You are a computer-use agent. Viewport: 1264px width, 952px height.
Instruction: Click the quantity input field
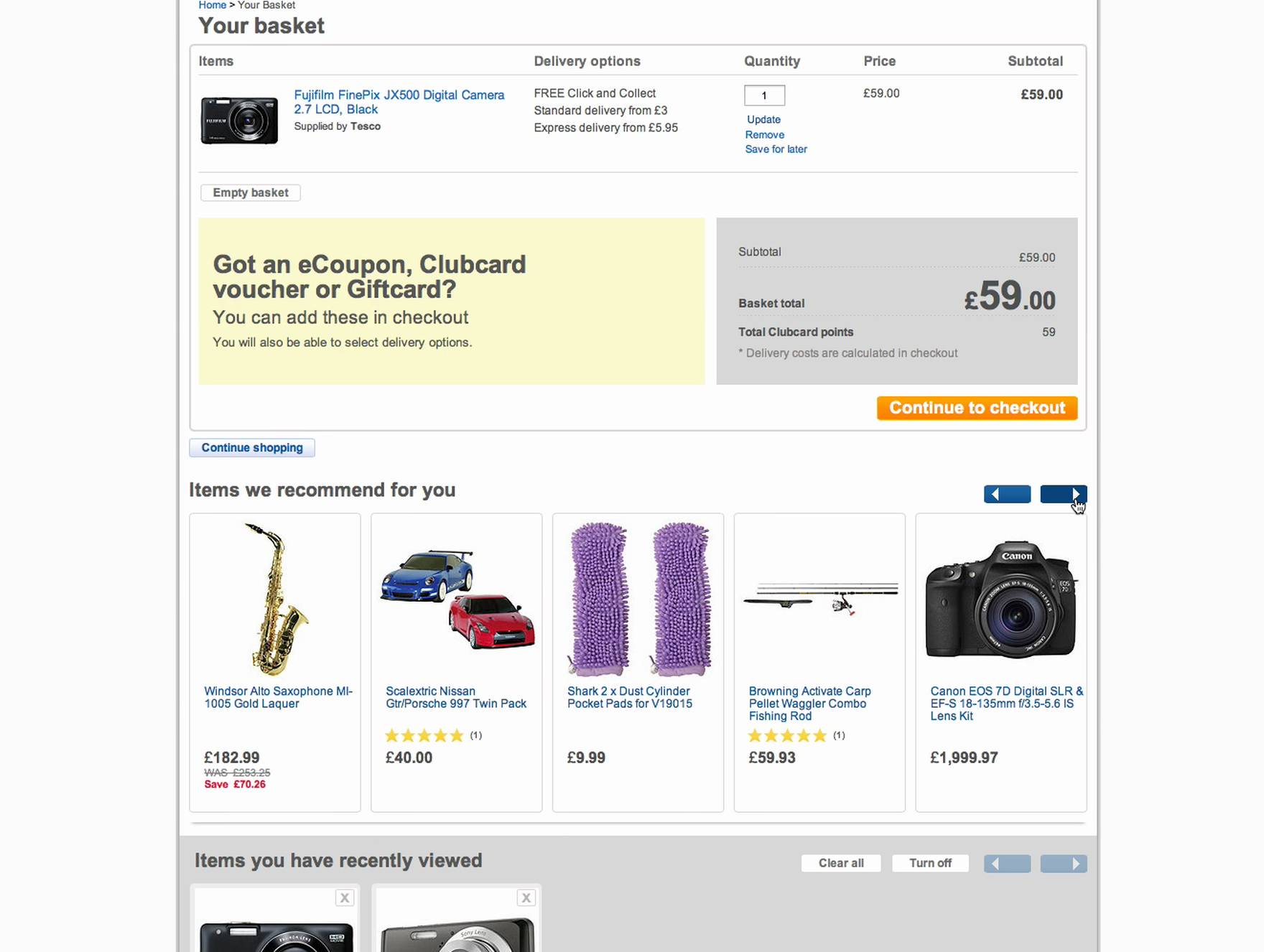tap(764, 95)
